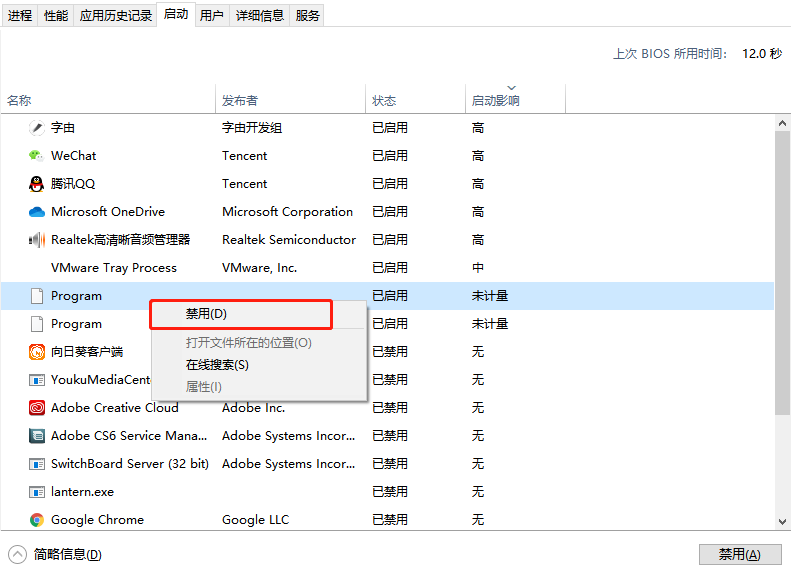Click the Microsoft OneDrive cloud icon

coord(37,212)
